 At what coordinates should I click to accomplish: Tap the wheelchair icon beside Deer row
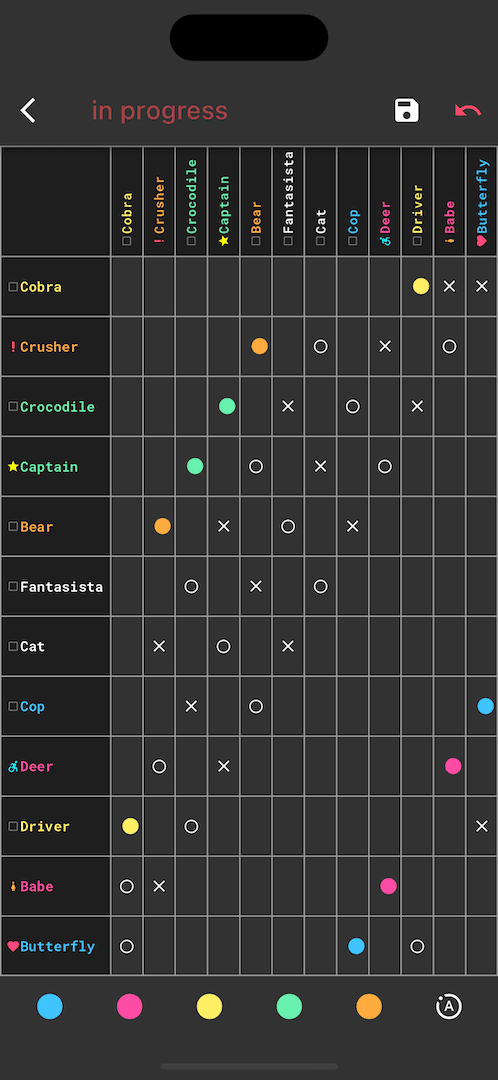[x=13, y=766]
